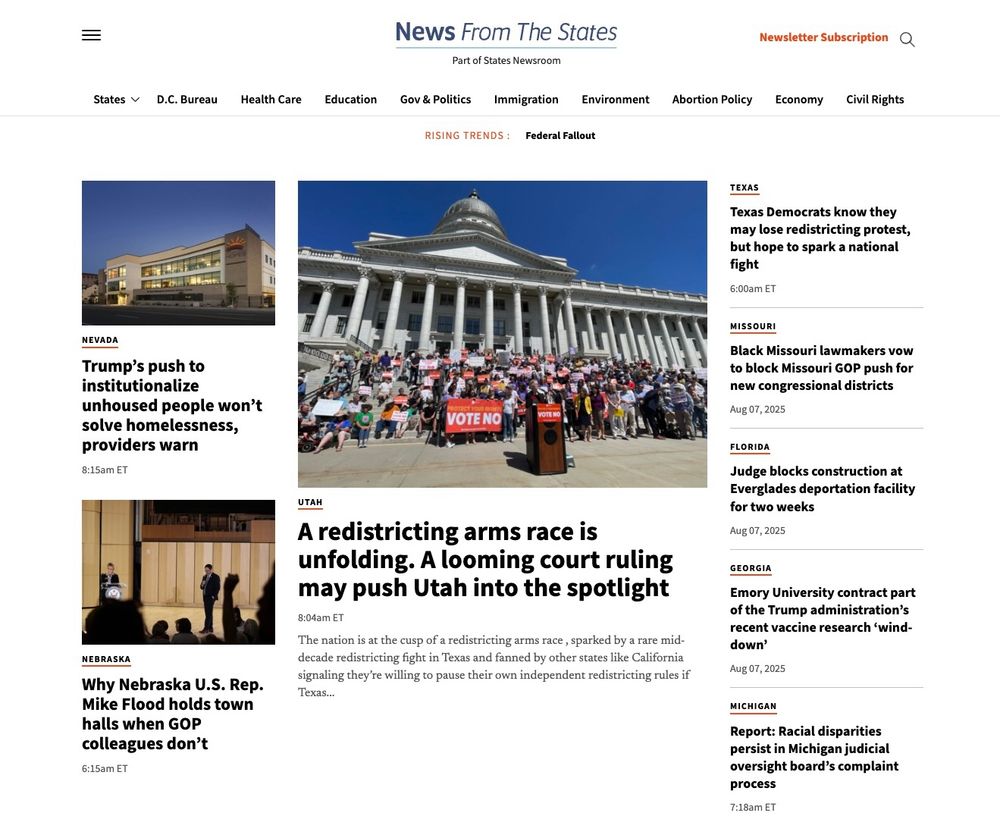Click the 'RISING TRENDS :' label

pos(467,135)
